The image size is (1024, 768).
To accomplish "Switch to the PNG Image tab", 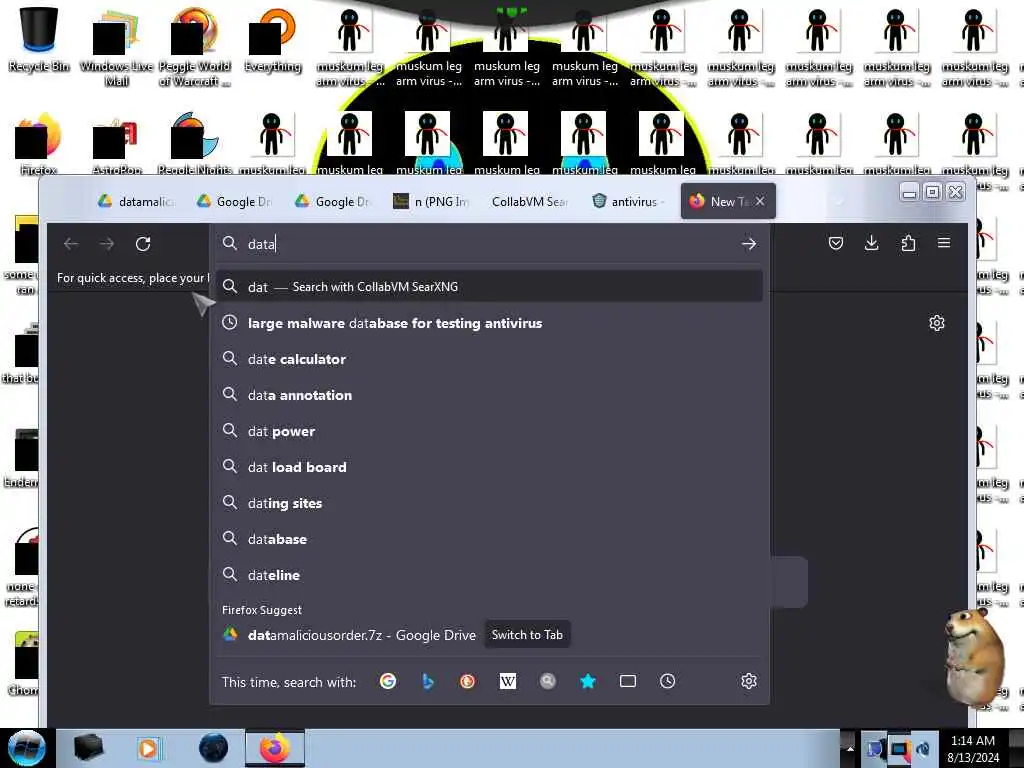I will (432, 202).
